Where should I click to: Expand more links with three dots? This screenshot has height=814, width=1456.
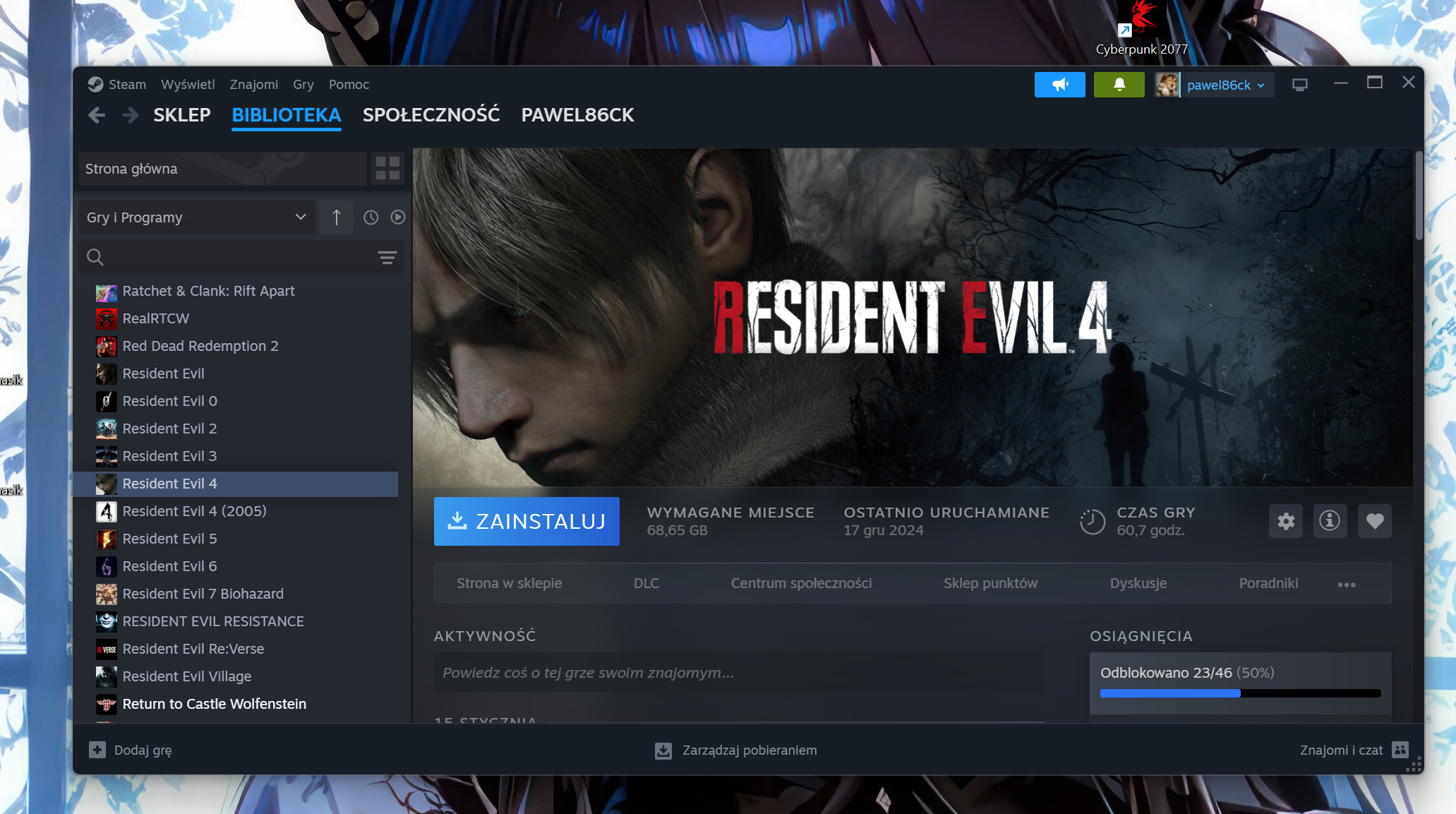(x=1346, y=584)
